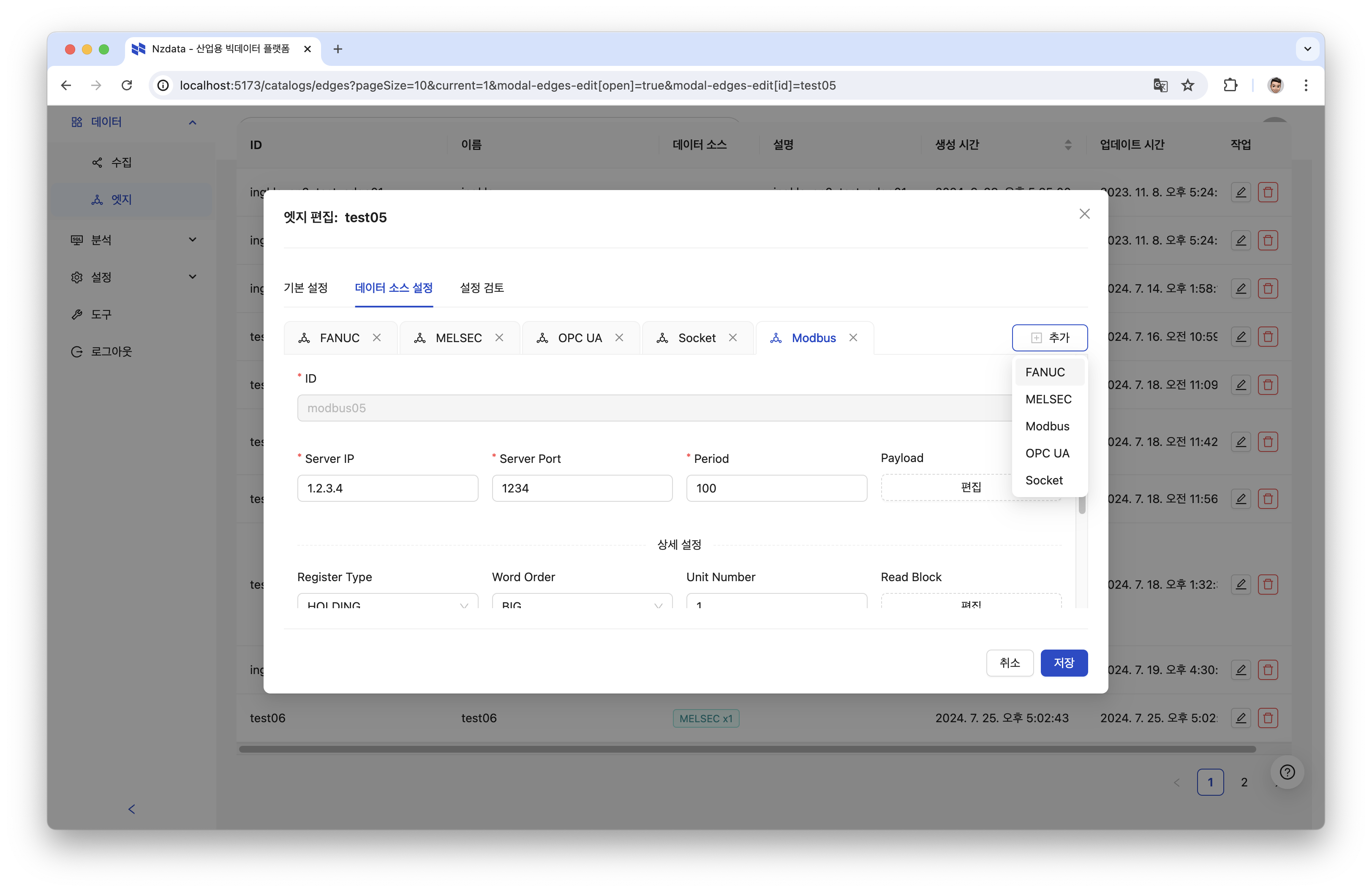
Task: Open the Word Order dropdown
Action: tap(582, 601)
